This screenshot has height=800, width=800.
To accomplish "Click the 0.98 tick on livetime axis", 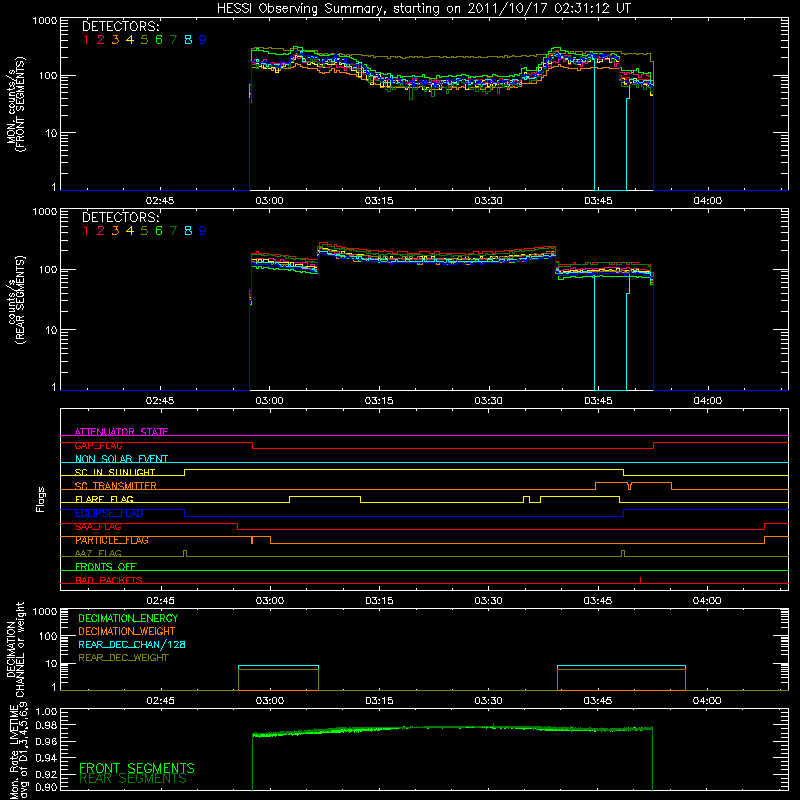I will [46, 725].
